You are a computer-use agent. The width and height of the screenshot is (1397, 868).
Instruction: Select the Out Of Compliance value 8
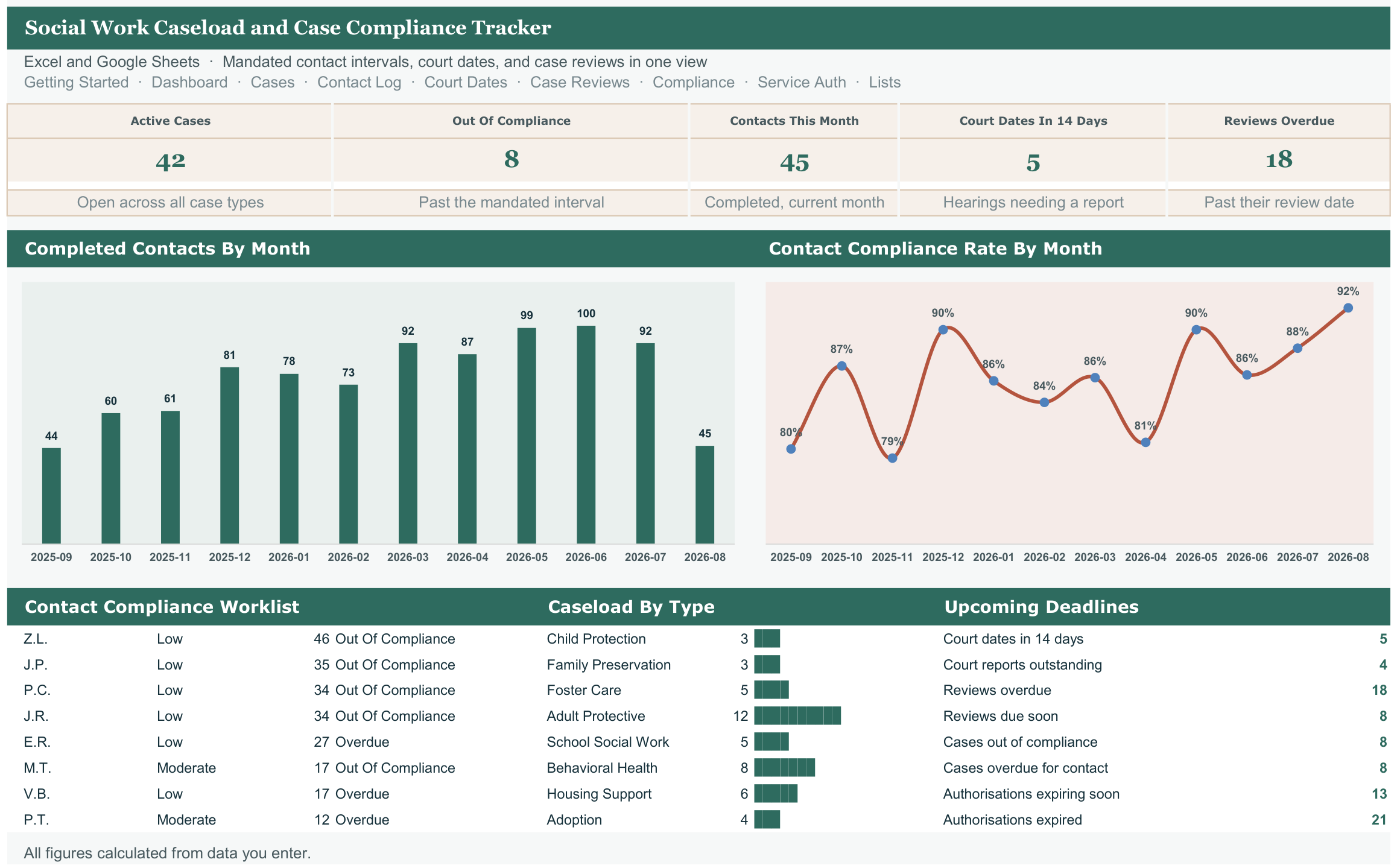[512, 159]
